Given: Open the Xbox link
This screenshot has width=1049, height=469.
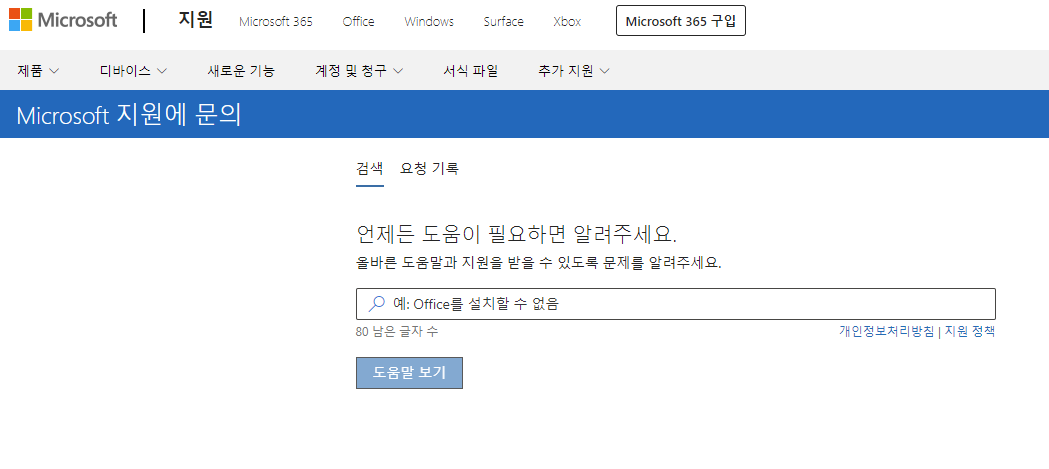Looking at the screenshot, I should point(567,21).
